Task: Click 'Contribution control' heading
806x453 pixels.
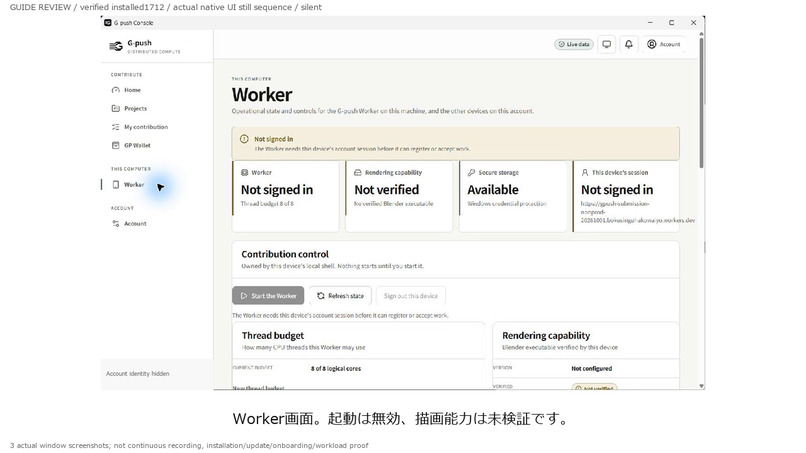Action: [285, 254]
